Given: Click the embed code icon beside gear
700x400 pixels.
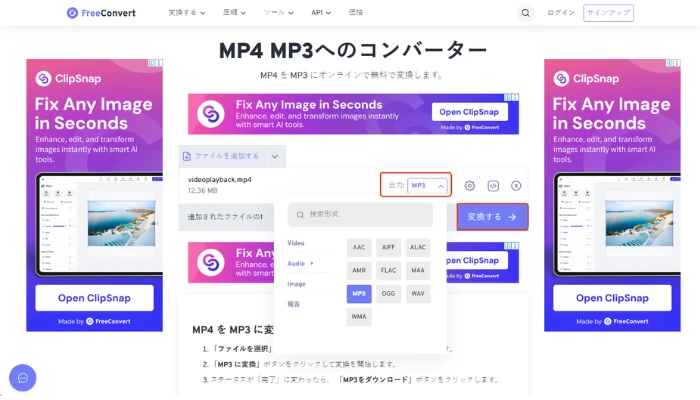Looking at the screenshot, I should point(493,186).
